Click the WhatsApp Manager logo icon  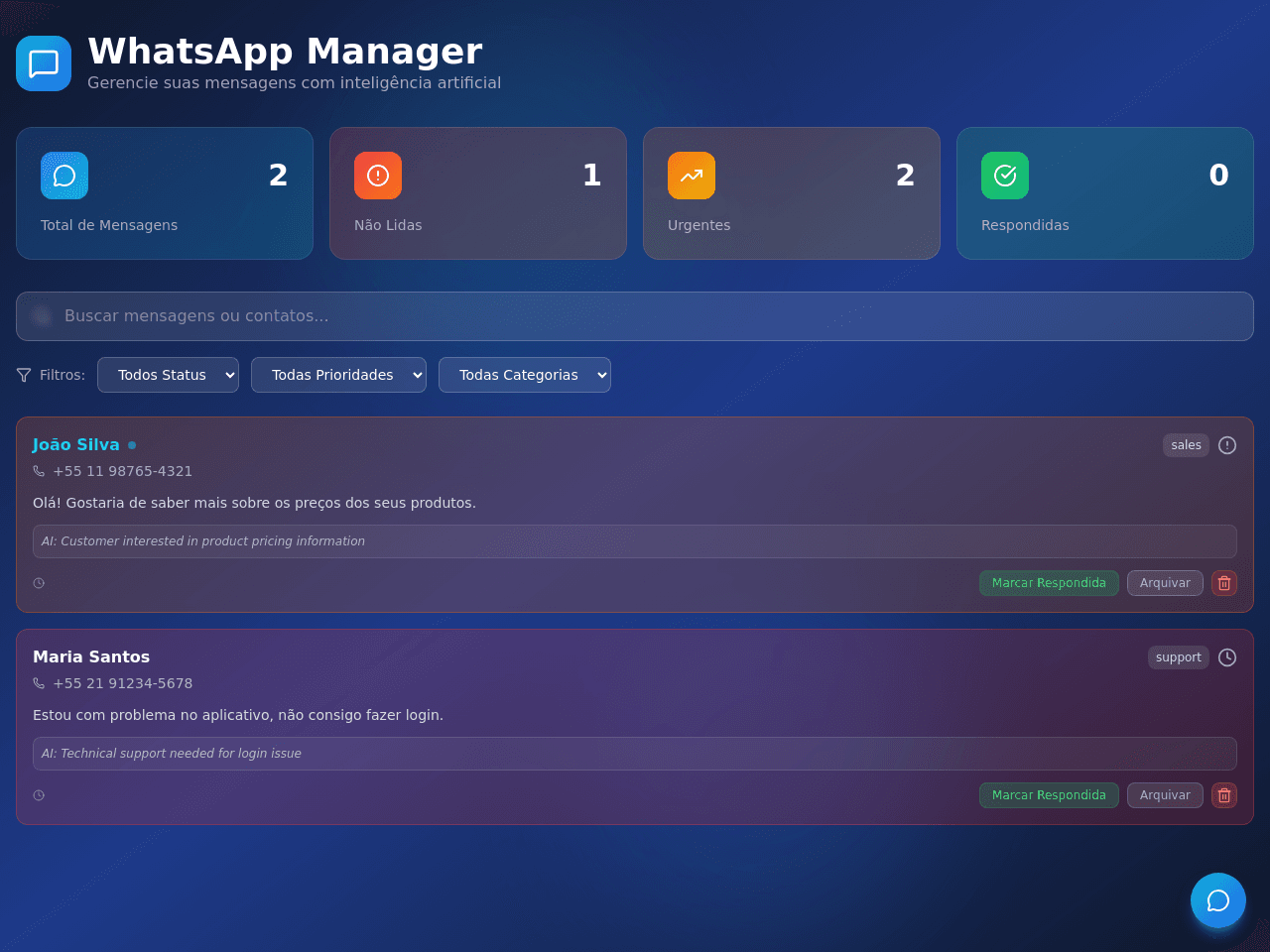(44, 63)
